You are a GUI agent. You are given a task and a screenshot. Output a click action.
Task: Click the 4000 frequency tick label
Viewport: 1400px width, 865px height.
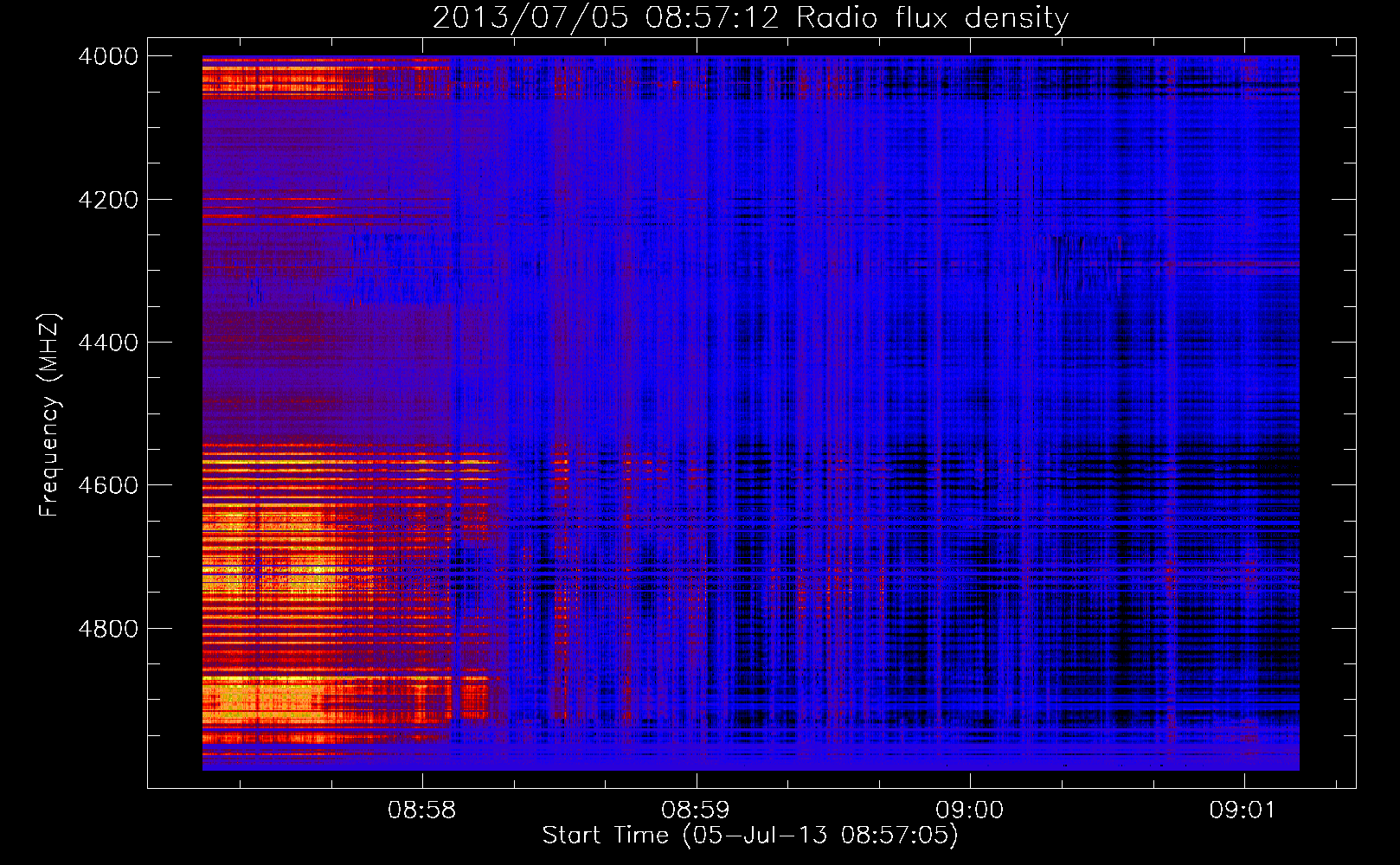pos(108,56)
